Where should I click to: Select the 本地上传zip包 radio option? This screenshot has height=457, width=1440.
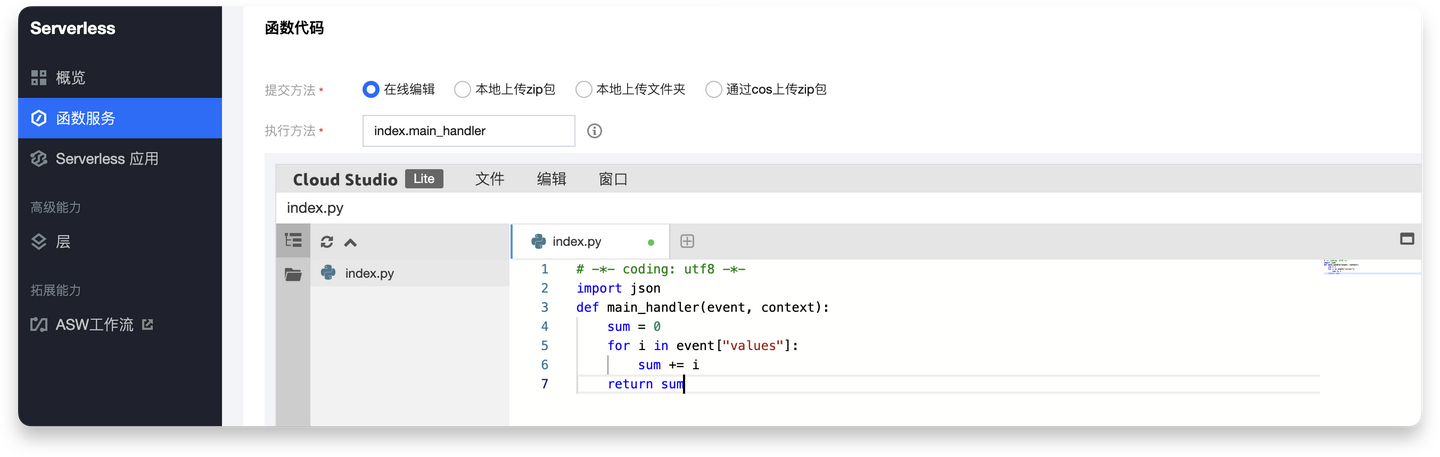point(462,89)
